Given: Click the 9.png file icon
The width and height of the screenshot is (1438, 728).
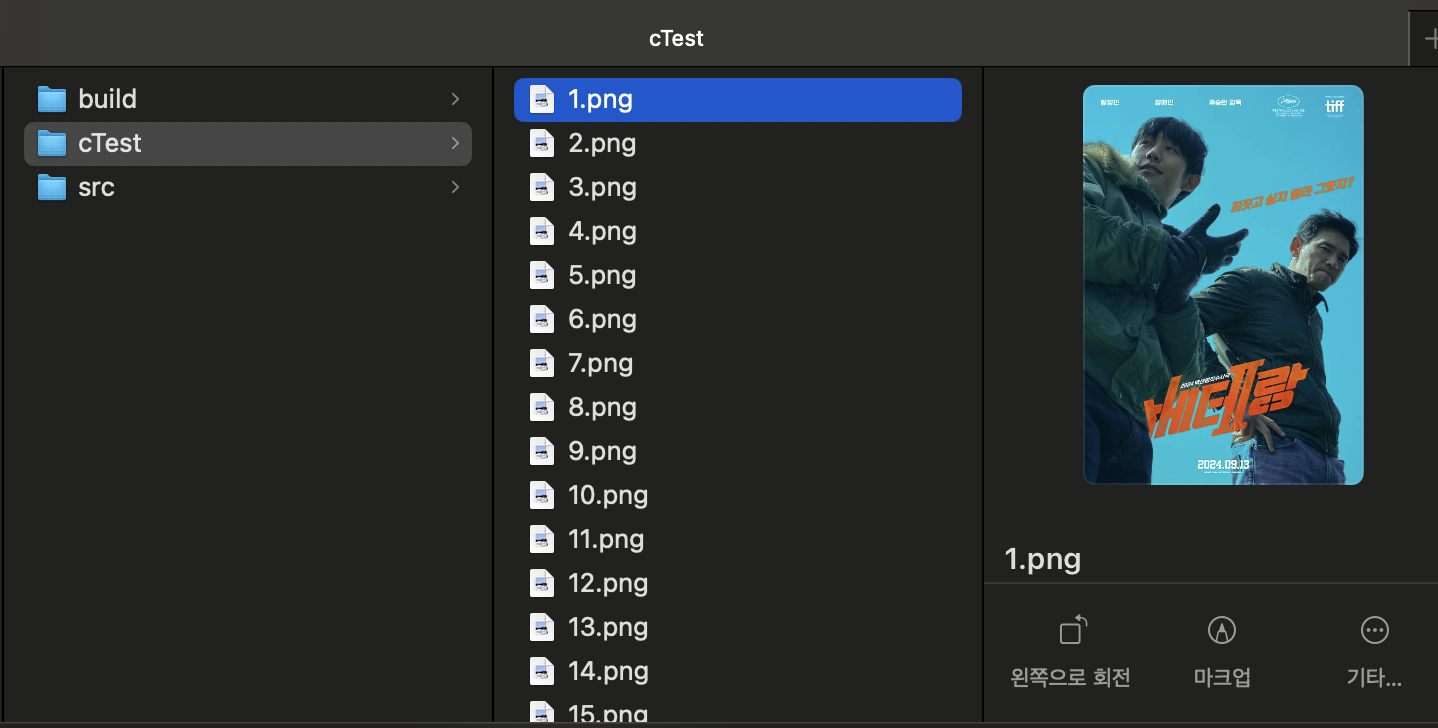Looking at the screenshot, I should pos(542,451).
